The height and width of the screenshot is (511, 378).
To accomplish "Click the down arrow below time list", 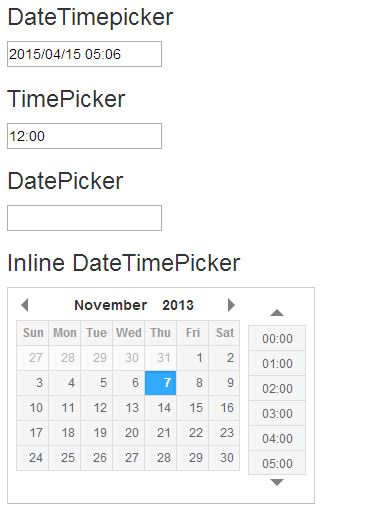I will click(277, 482).
